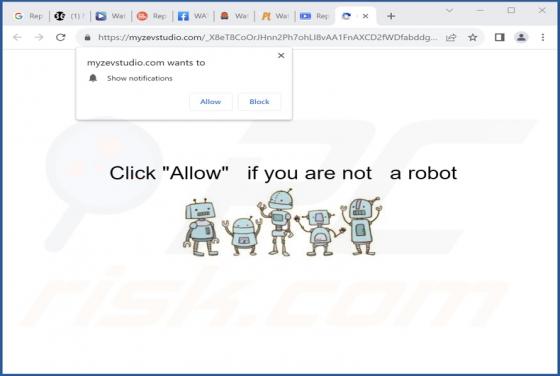The width and height of the screenshot is (560, 376).
Task: Share this page icon
Action: pyautogui.click(x=451, y=37)
